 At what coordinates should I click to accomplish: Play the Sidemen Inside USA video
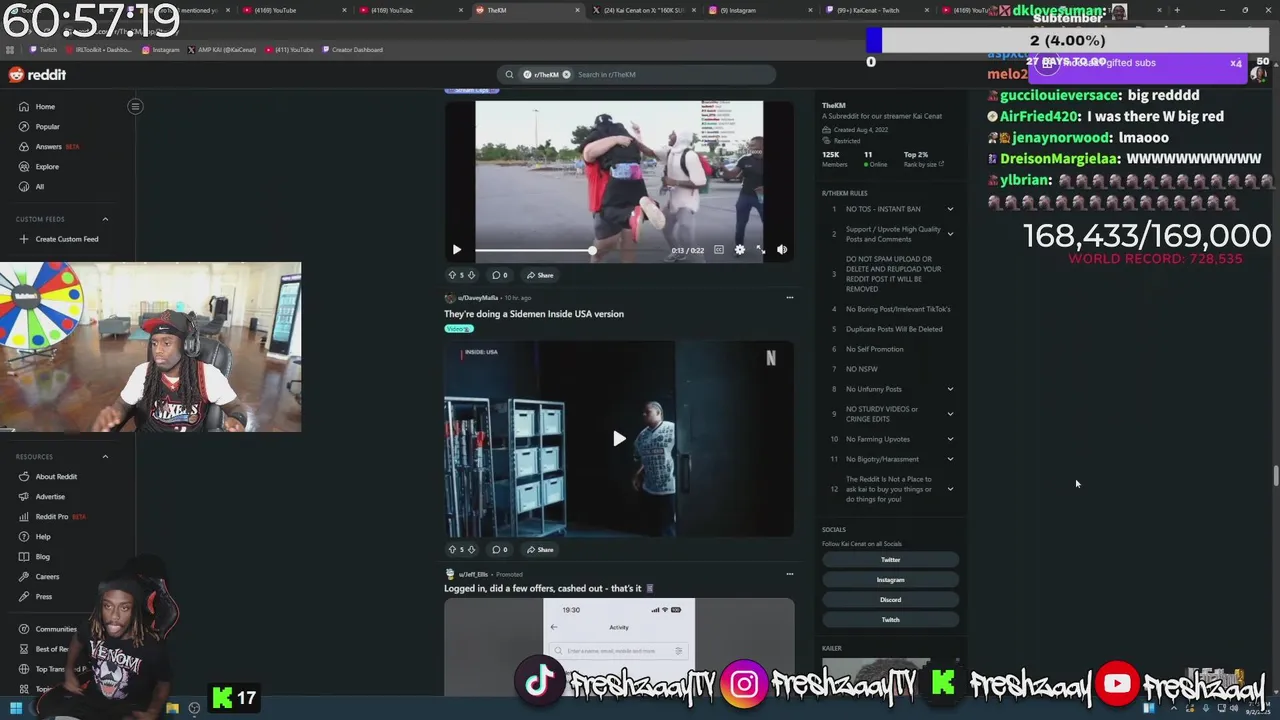click(x=619, y=438)
